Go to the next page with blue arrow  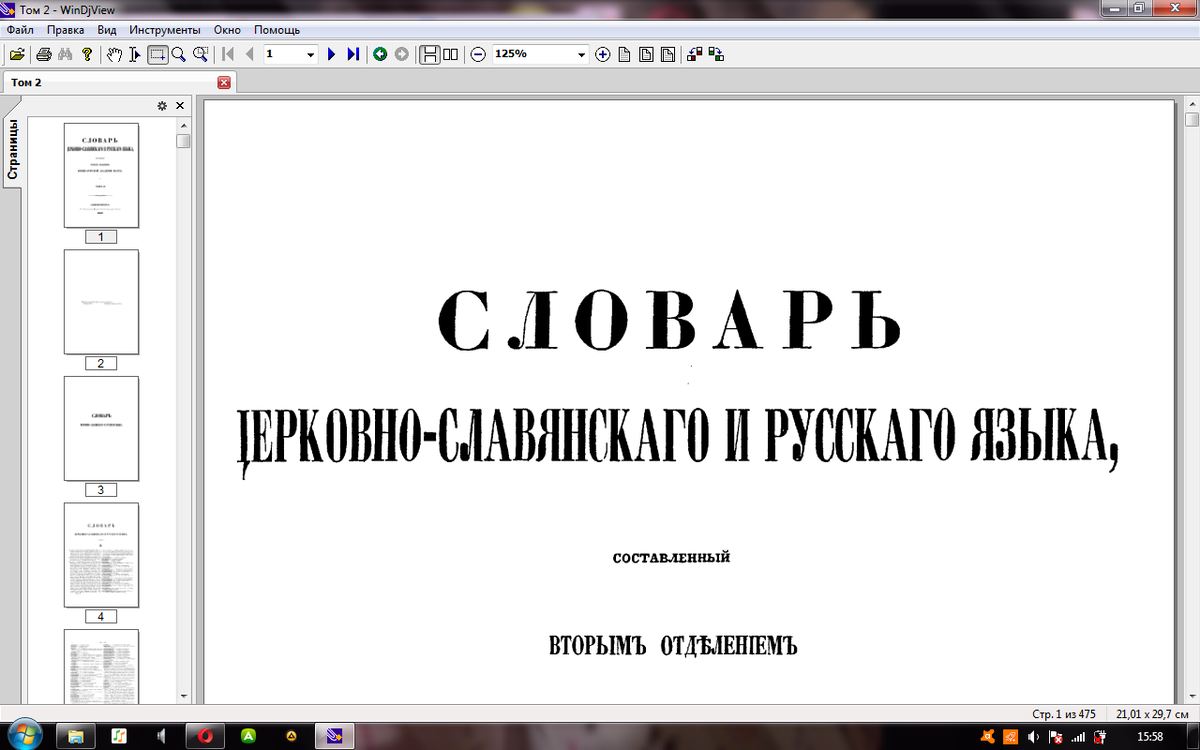[x=331, y=54]
